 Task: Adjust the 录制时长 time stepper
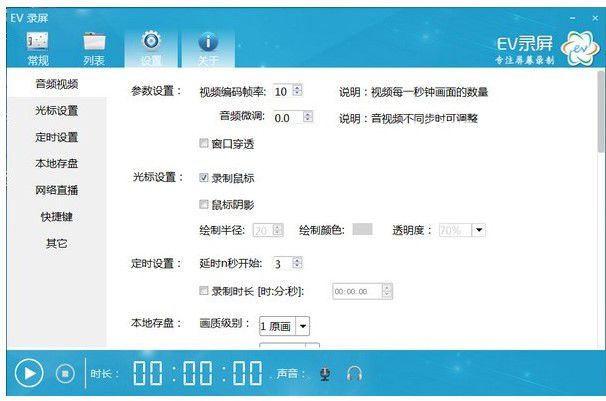tap(387, 291)
